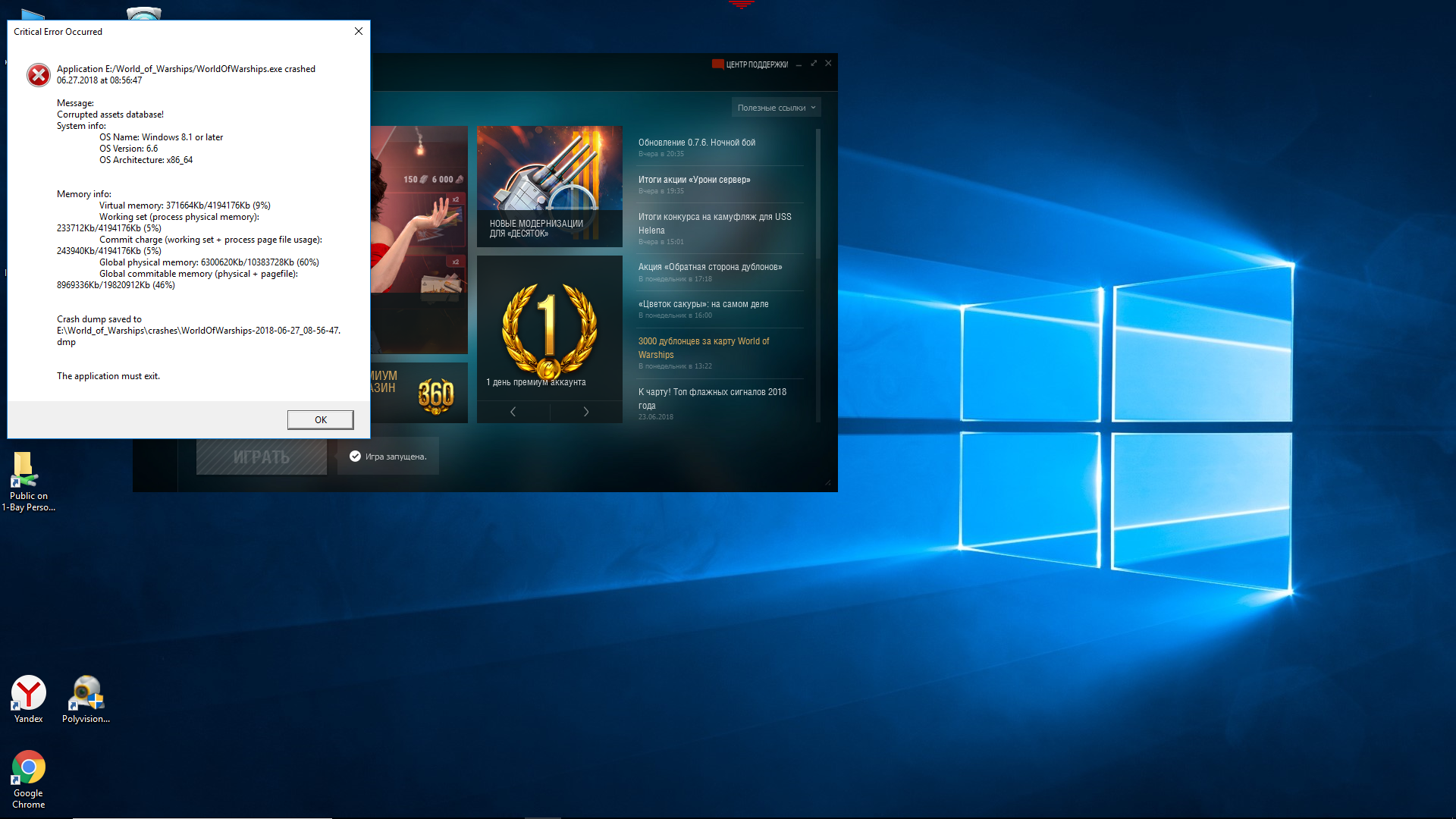The image size is (1456, 819).
Task: Click the 'Virtual memory' info line
Action: click(184, 206)
